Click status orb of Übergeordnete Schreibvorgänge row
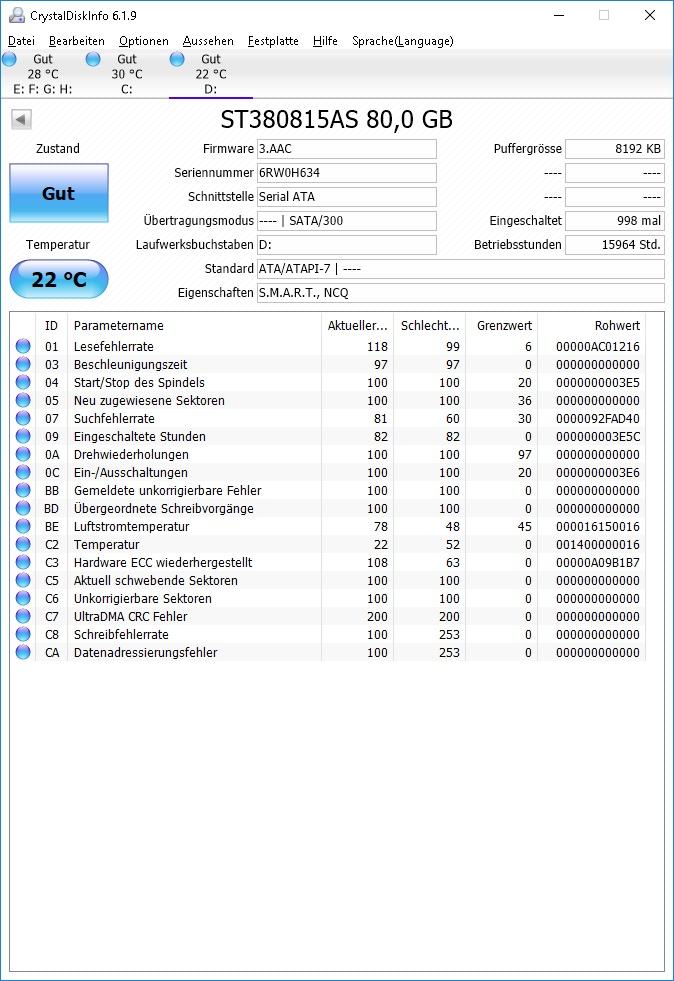Screen dimensions: 674x981 (23, 508)
